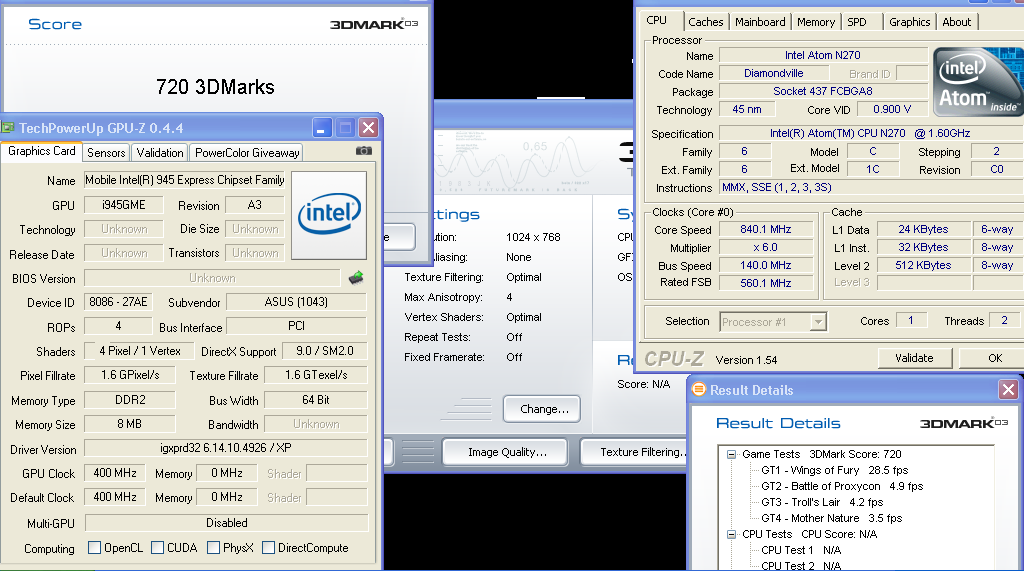Screen dimensions: 1024x571
Task: Click the 512 KBytes Level 2 cache value
Action: pyautogui.click(x=923, y=265)
